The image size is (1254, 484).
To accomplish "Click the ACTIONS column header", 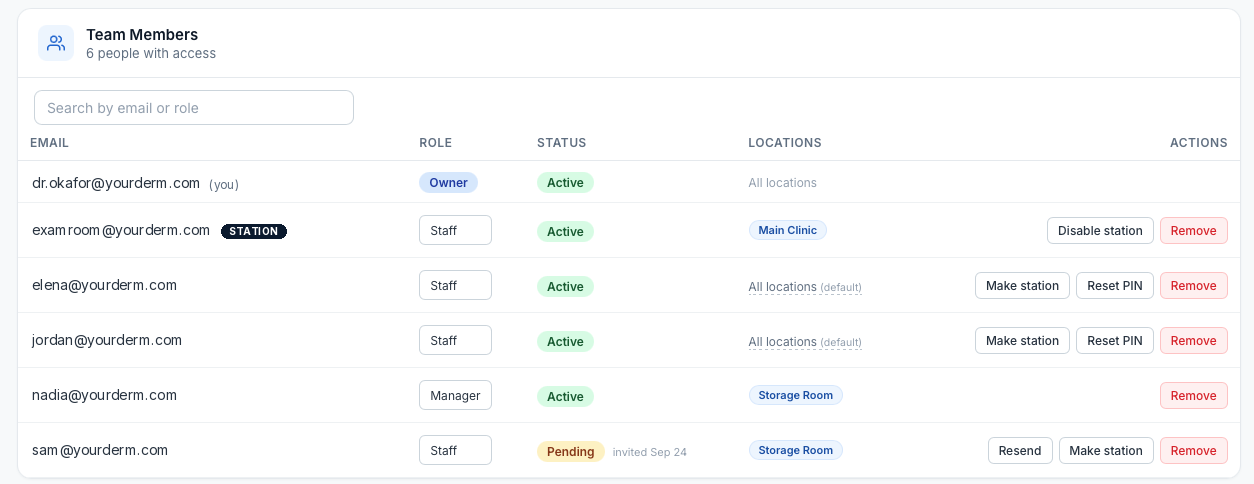I will pos(1198,143).
